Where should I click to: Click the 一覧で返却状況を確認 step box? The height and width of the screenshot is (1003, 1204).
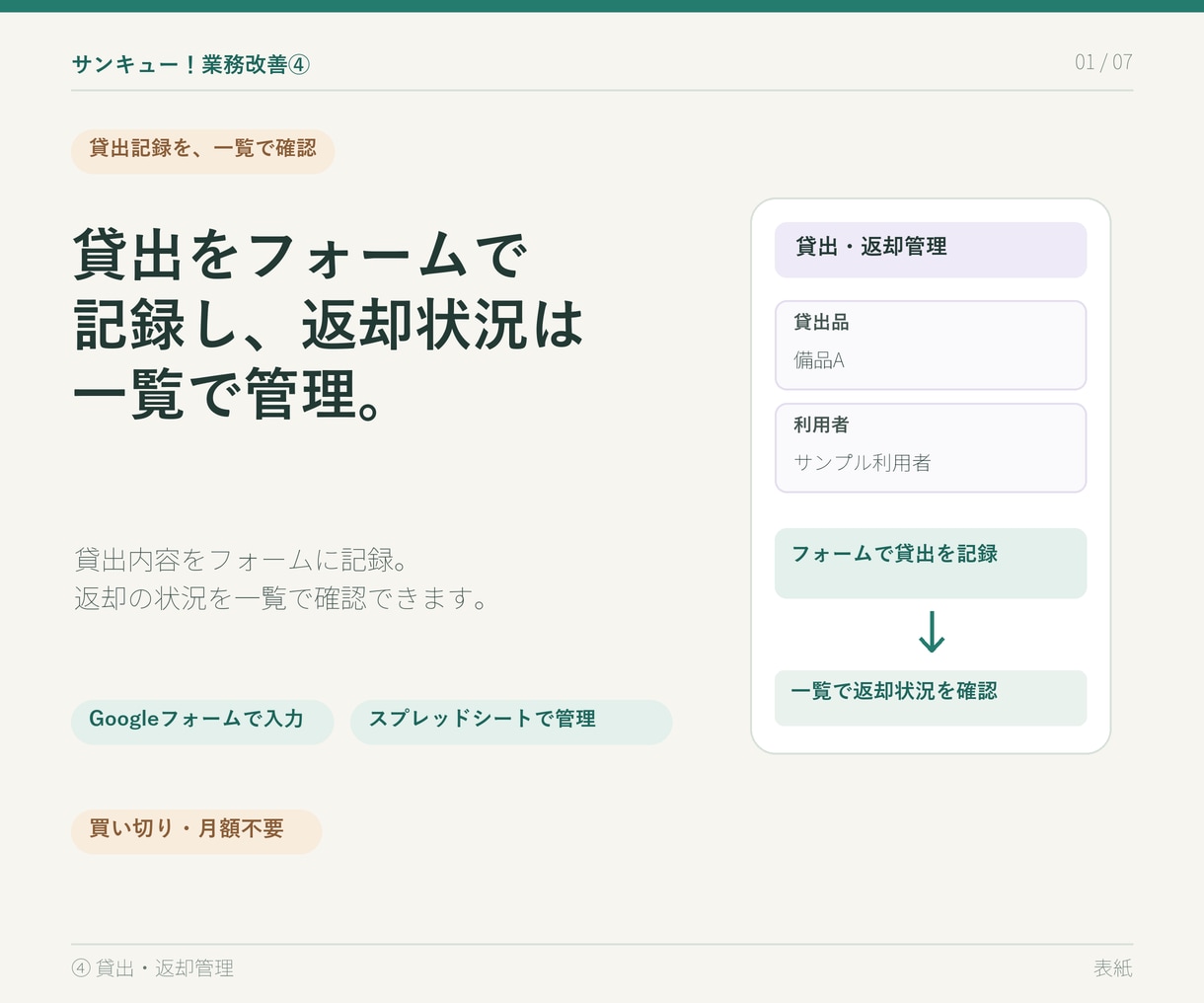(x=931, y=698)
